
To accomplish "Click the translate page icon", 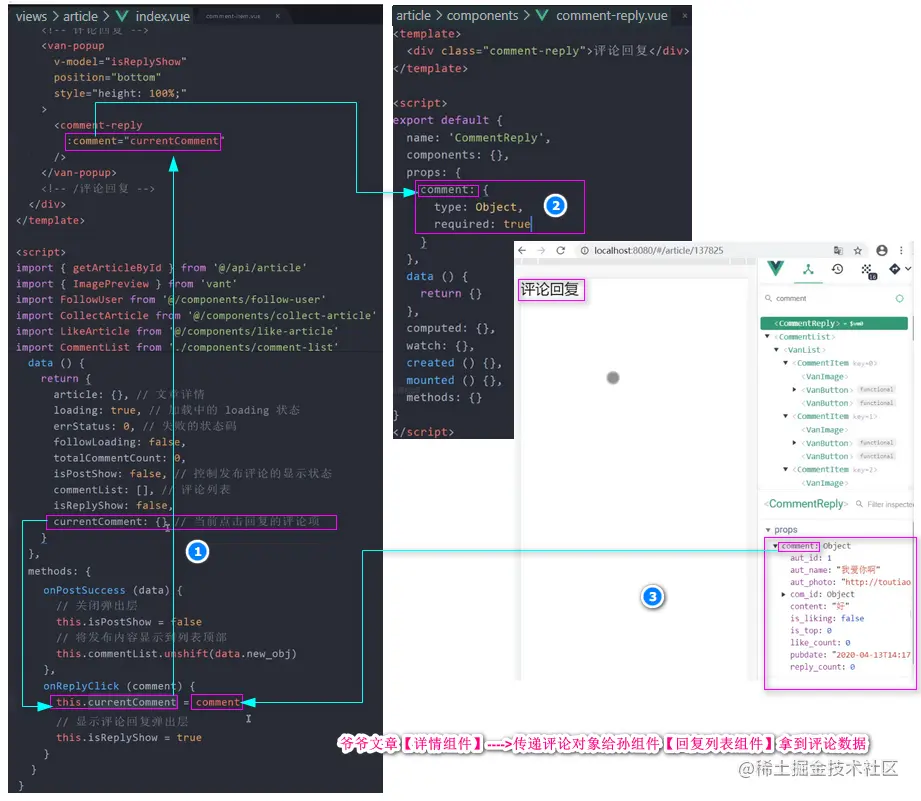I will point(838,251).
